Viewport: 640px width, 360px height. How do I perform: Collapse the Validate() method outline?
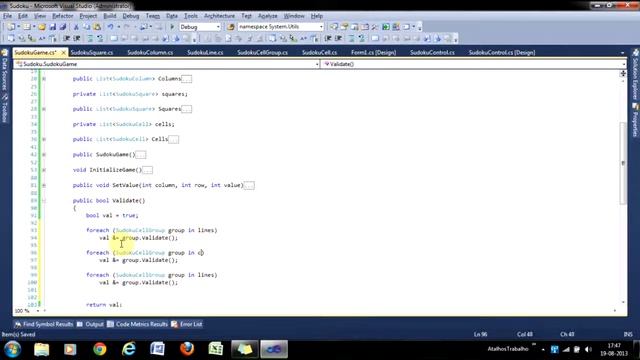click(44, 200)
